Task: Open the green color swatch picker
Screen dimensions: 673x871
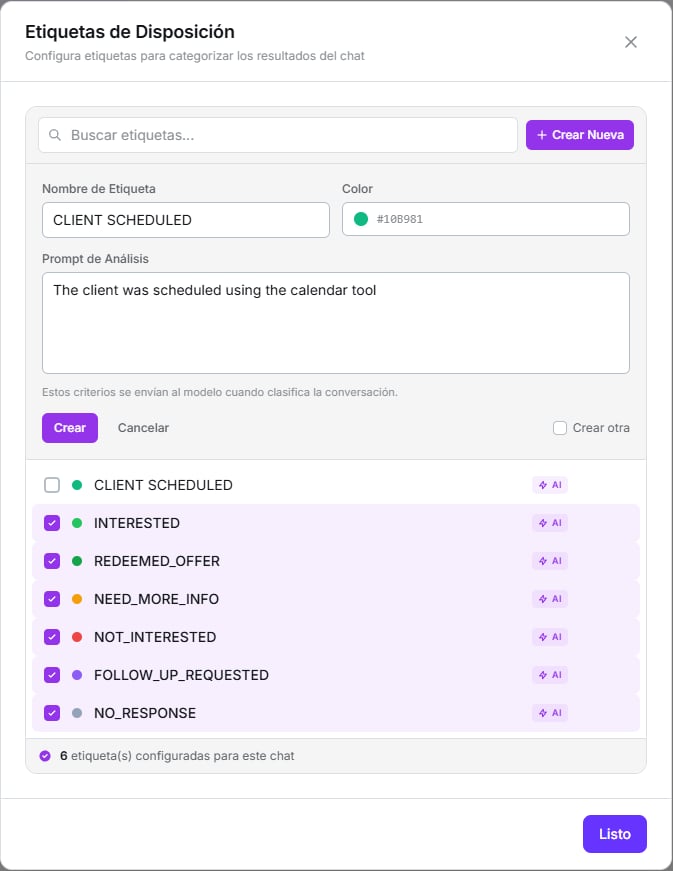Action: (x=361, y=219)
